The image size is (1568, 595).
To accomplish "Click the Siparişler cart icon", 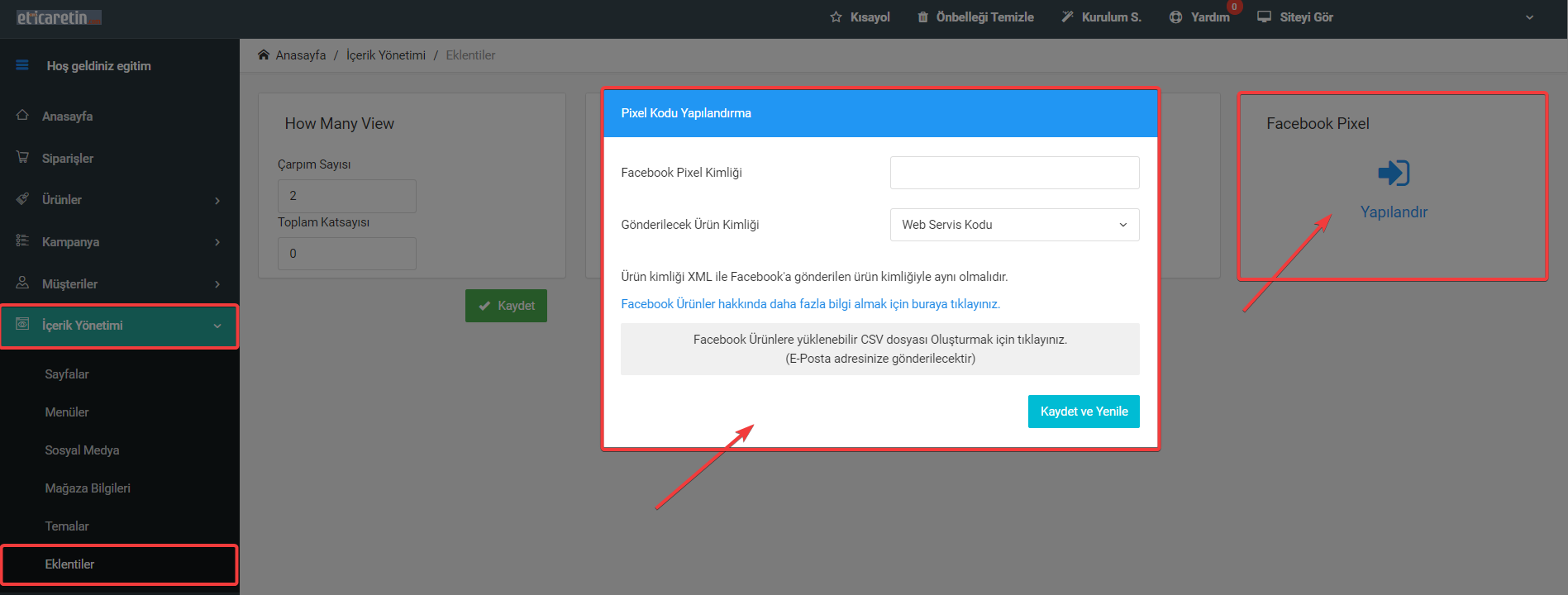I will pos(22,157).
